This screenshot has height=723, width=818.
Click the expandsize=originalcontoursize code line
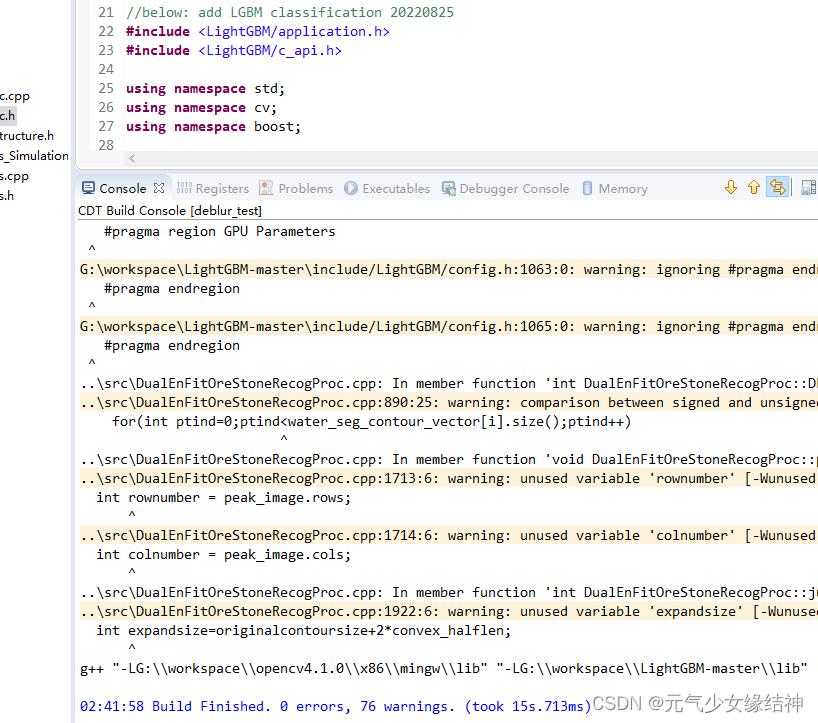point(304,631)
